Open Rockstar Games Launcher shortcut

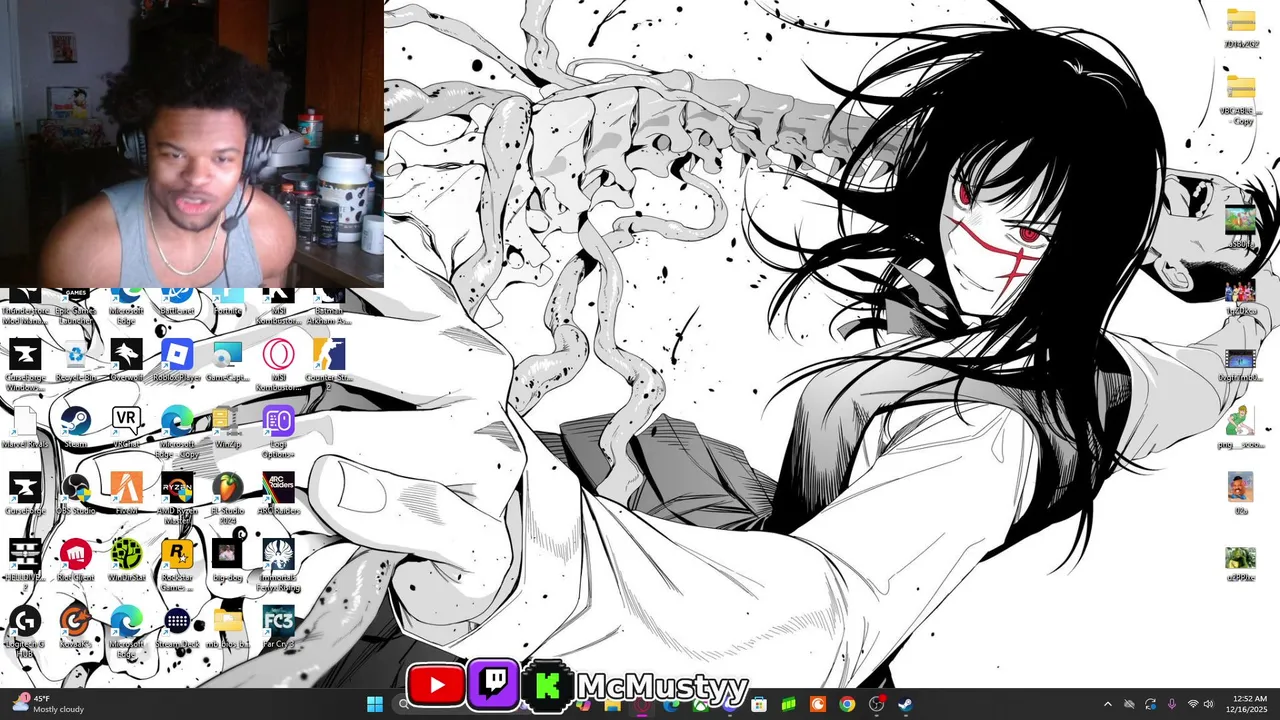coord(177,565)
